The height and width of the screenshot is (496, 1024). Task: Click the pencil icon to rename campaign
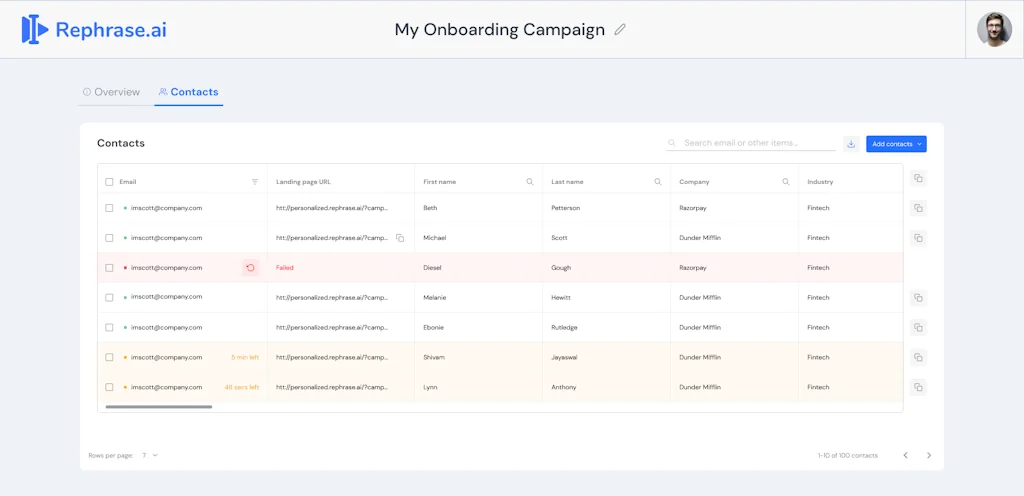[620, 30]
